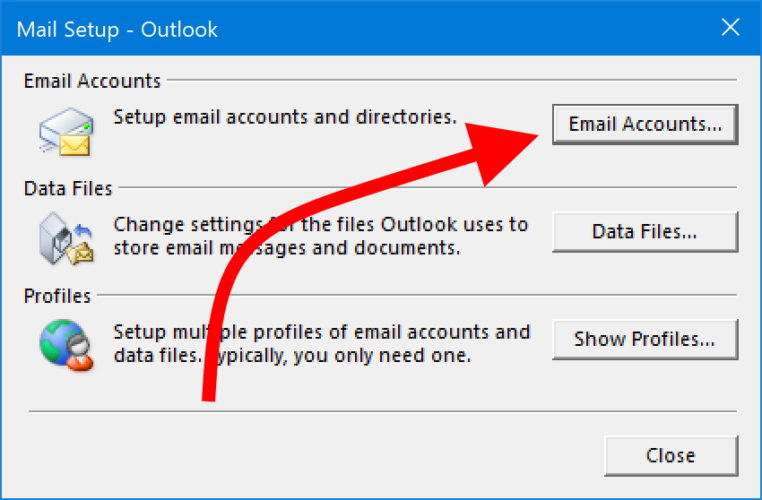This screenshot has height=500, width=762.
Task: Click the 'Setup multiple profiles' description text
Action: 322,344
